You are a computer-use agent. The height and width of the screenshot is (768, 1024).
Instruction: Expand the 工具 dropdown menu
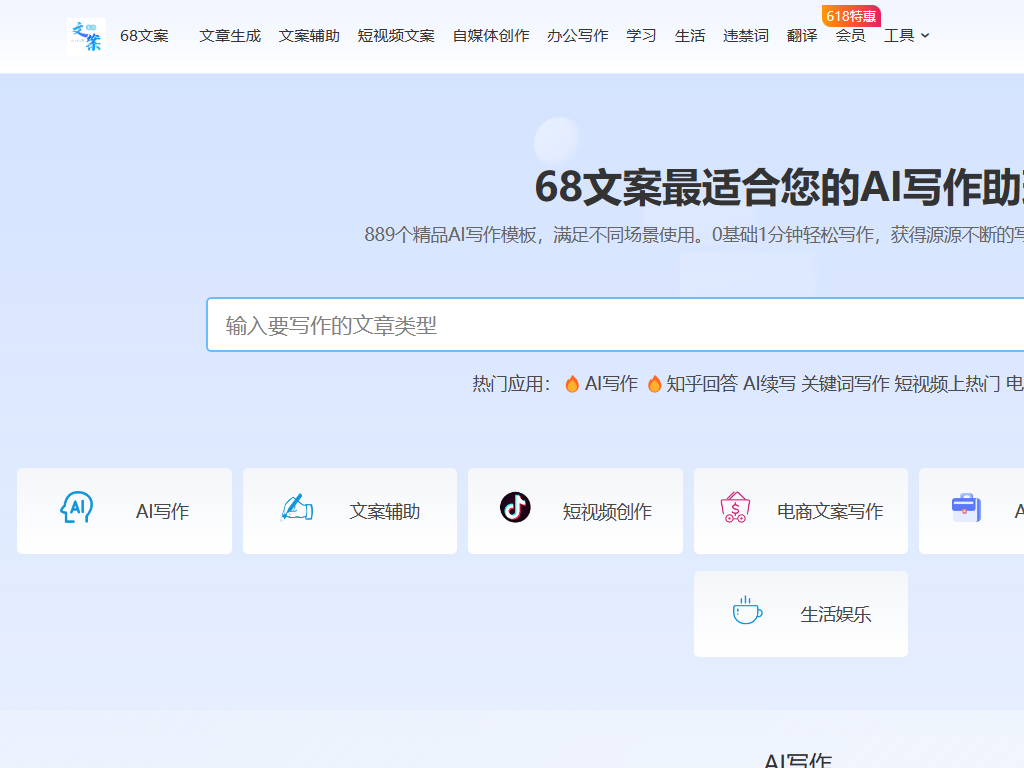906,36
